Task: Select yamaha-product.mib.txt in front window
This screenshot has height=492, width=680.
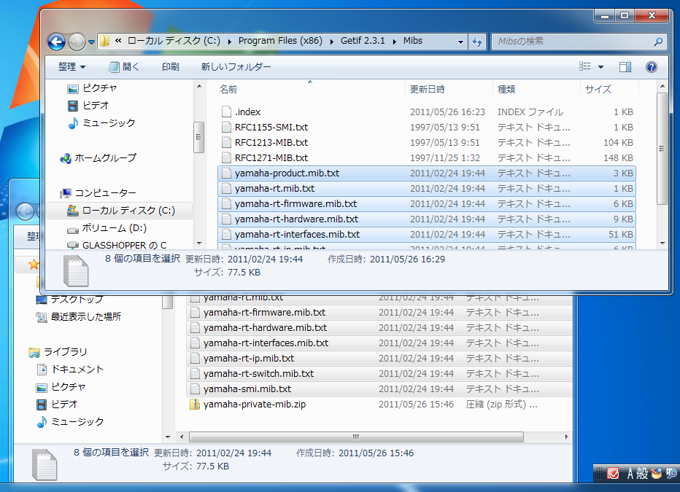Action: coord(426,173)
